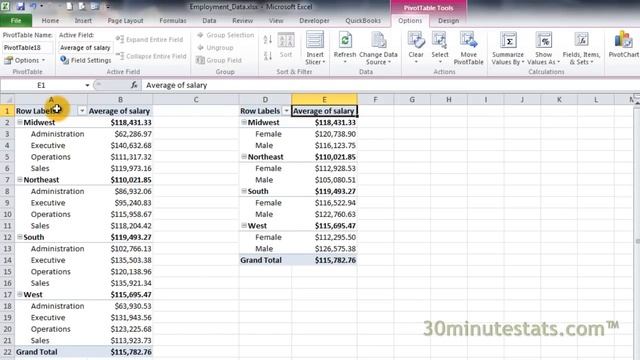Click the Move PivotTable icon
The image size is (640, 360).
[x=468, y=41]
